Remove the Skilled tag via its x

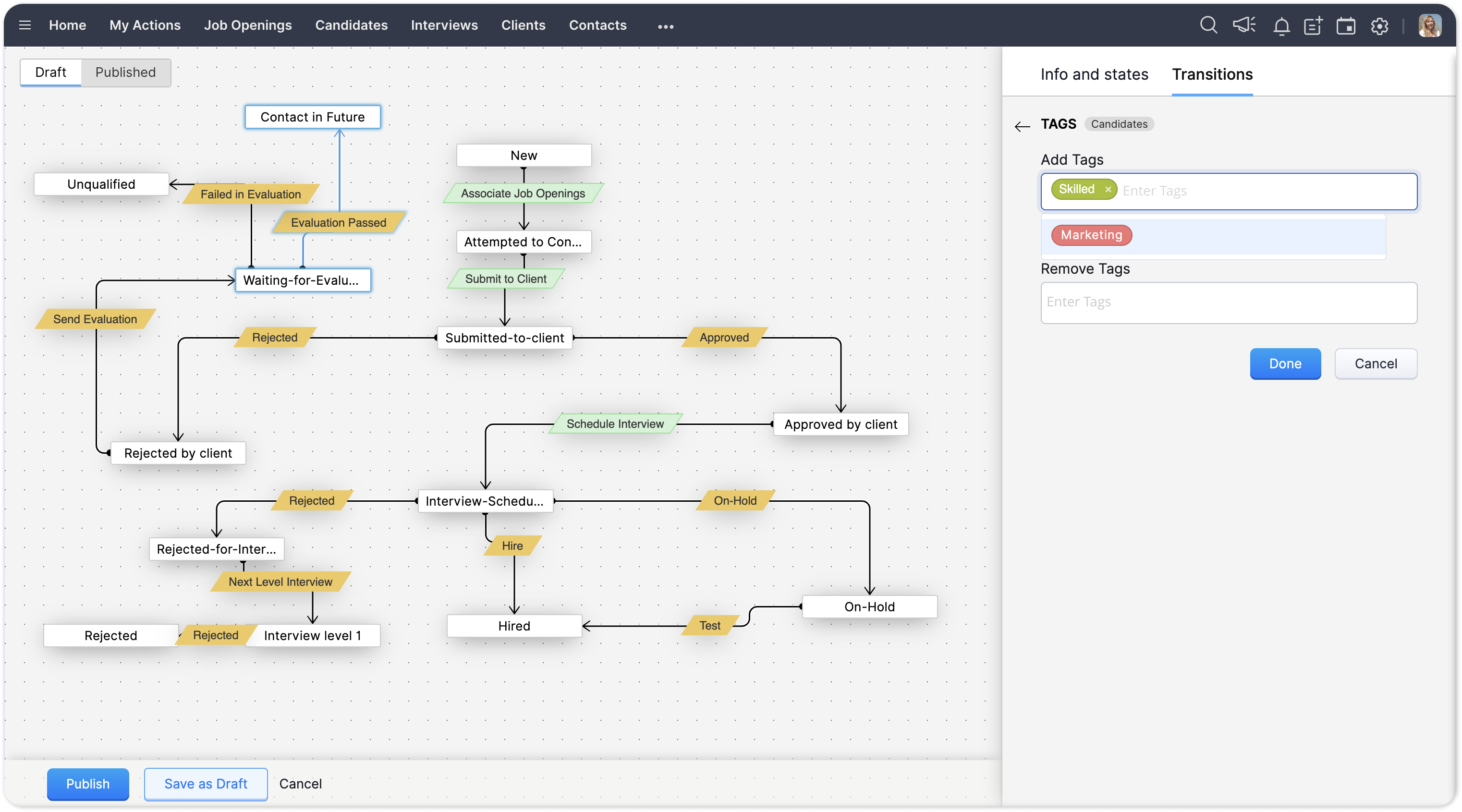click(1108, 190)
